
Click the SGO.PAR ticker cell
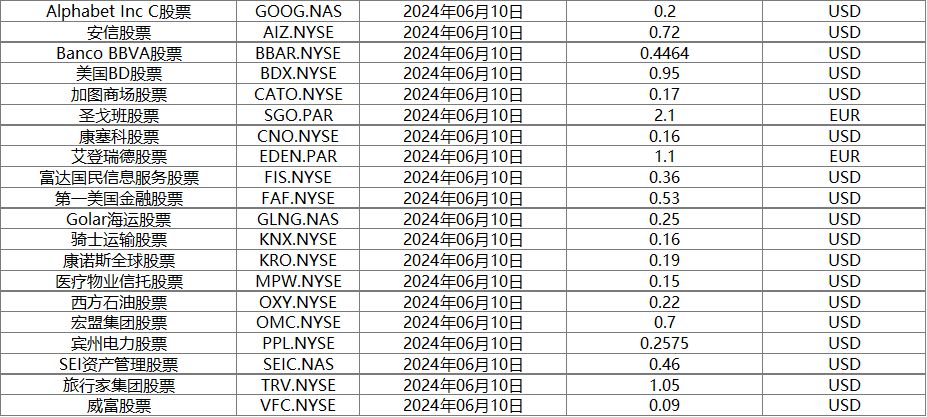point(299,115)
